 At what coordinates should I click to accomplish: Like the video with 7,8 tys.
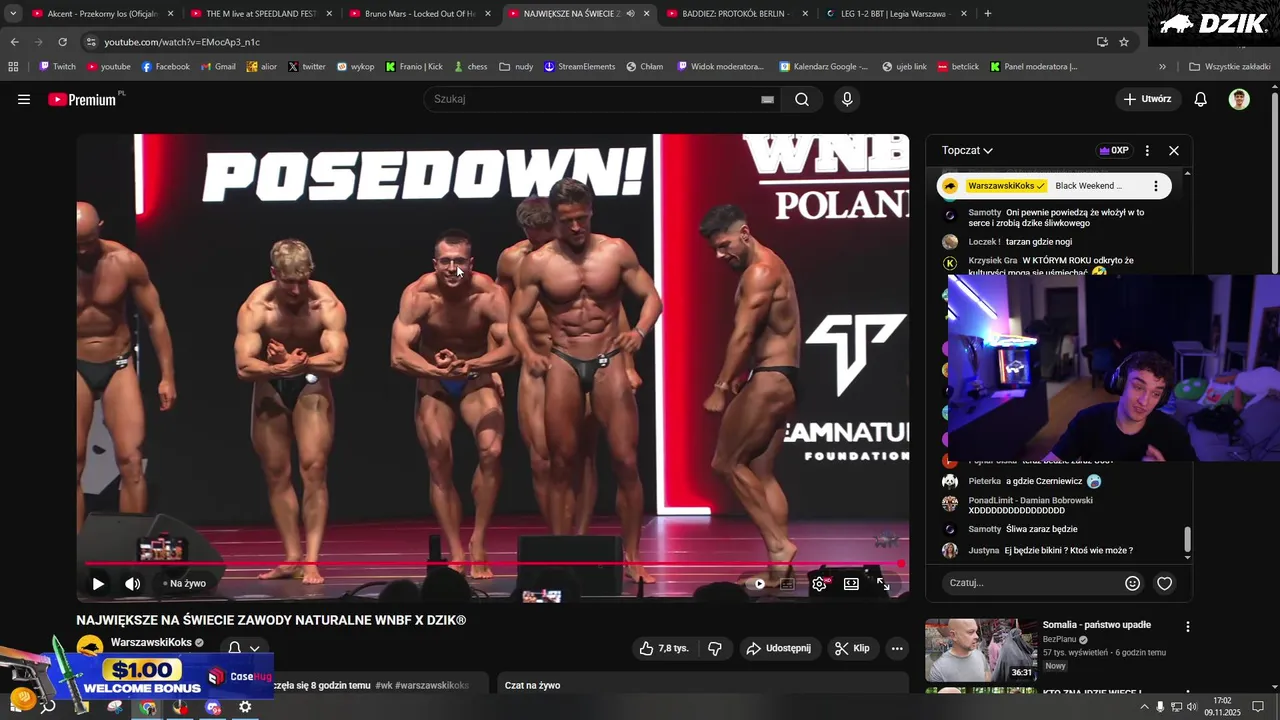point(663,648)
